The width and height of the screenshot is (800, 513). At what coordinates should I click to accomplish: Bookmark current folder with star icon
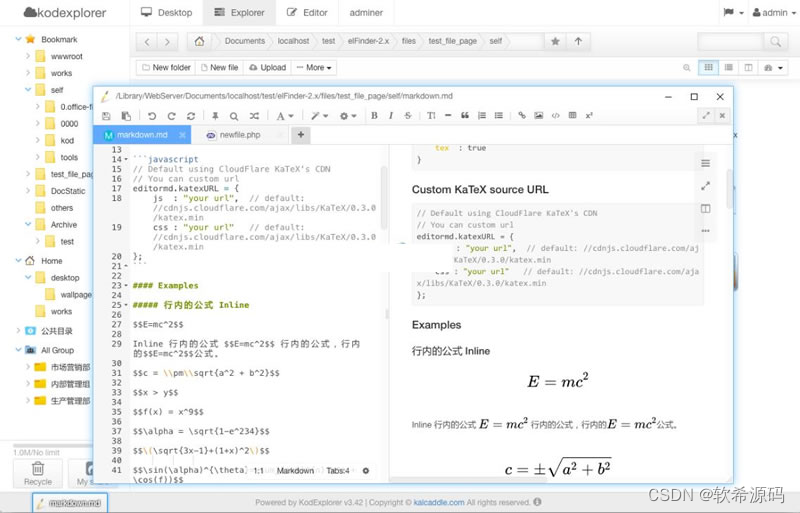click(x=555, y=41)
